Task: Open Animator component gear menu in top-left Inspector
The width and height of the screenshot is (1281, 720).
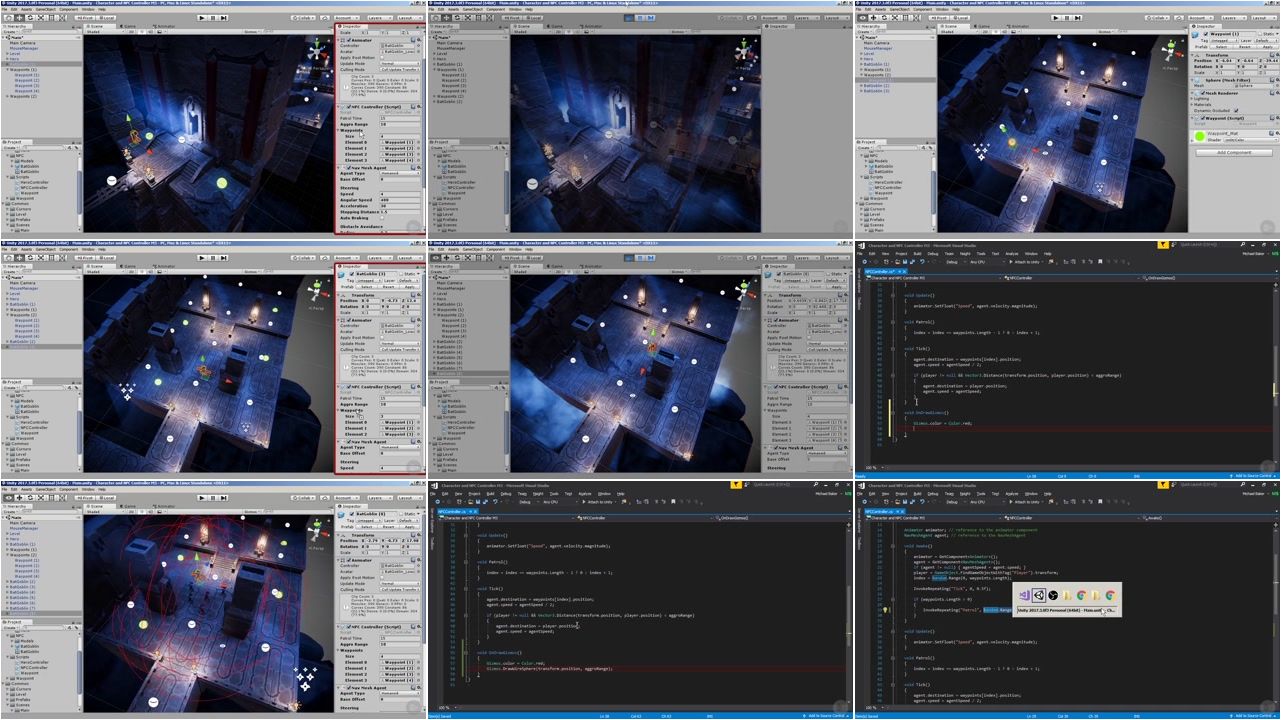Action: coord(419,40)
